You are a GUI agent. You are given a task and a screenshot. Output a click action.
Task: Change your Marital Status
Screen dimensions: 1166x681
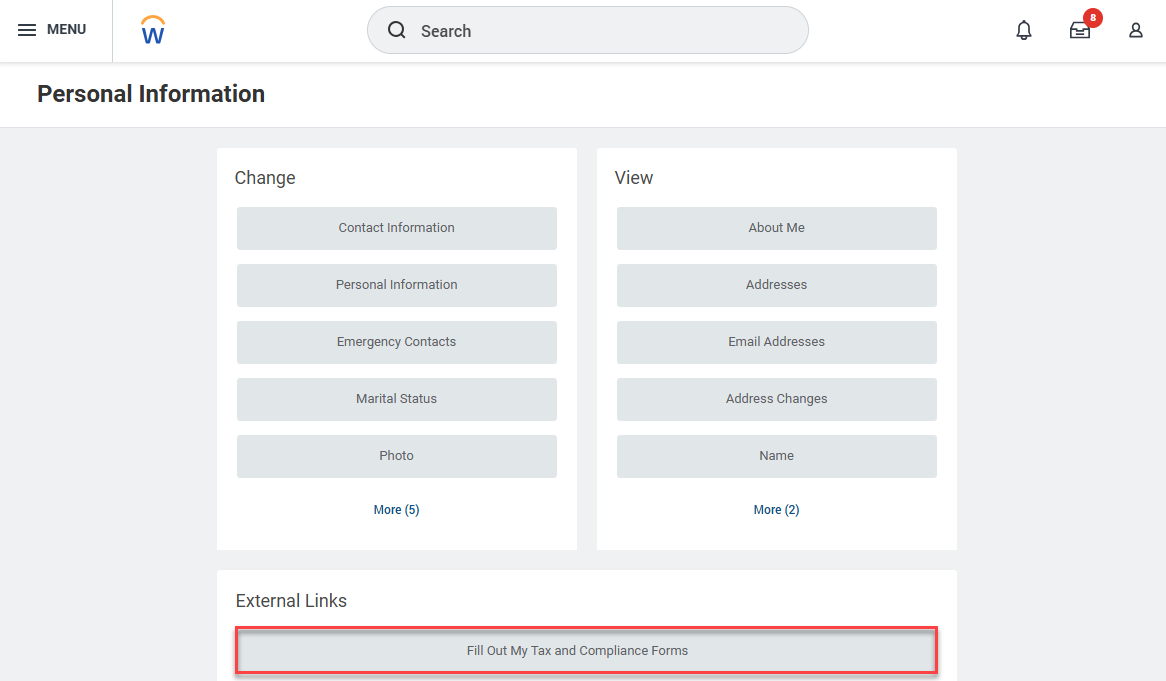click(x=396, y=399)
